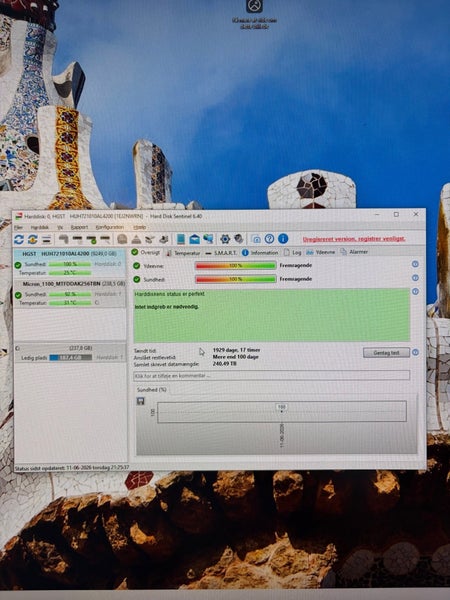Viewport: 450px width, 600px height.
Task: Open the Alarmer tab
Action: [x=354, y=252]
